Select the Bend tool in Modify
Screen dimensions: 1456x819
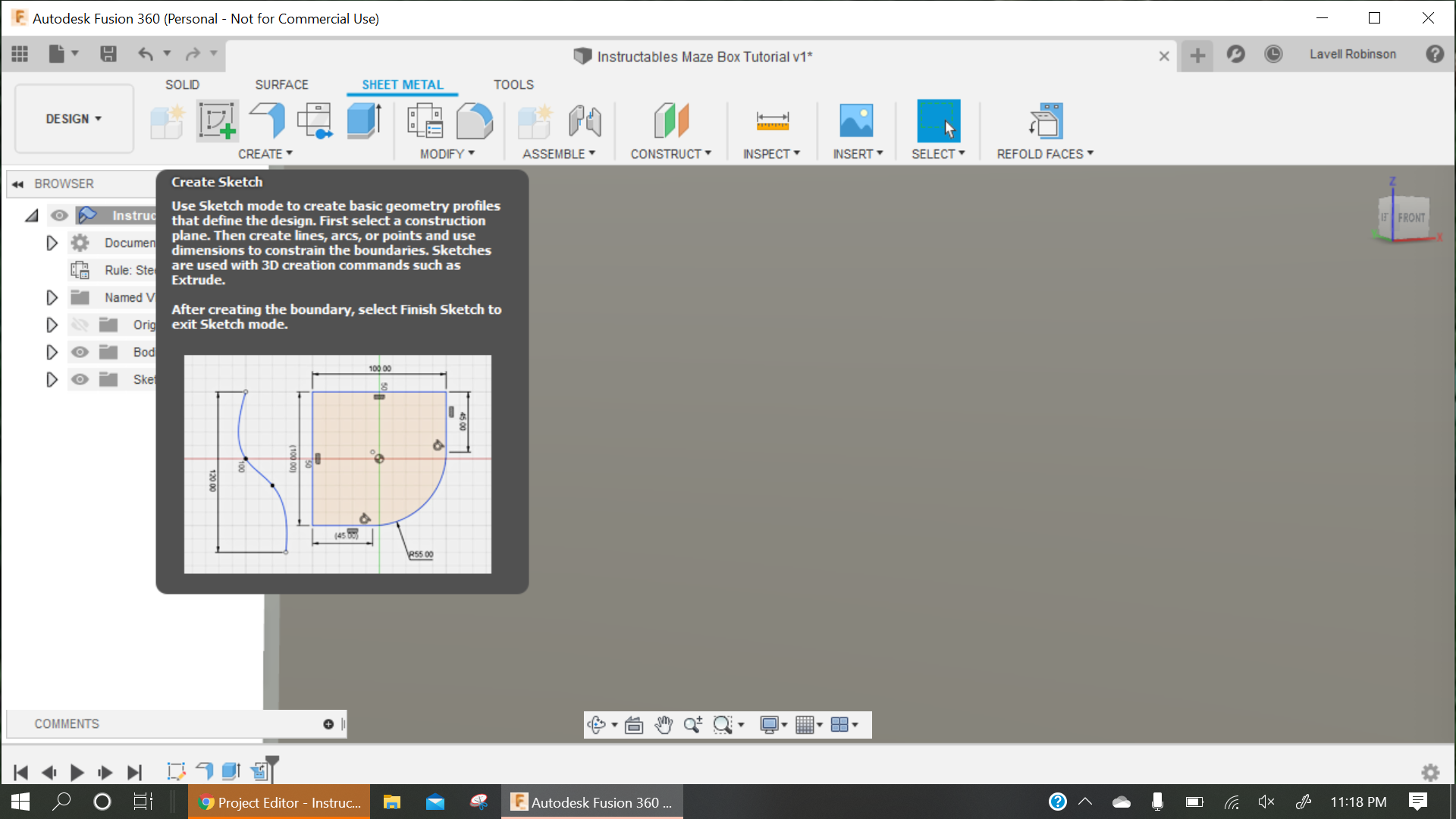[x=475, y=121]
